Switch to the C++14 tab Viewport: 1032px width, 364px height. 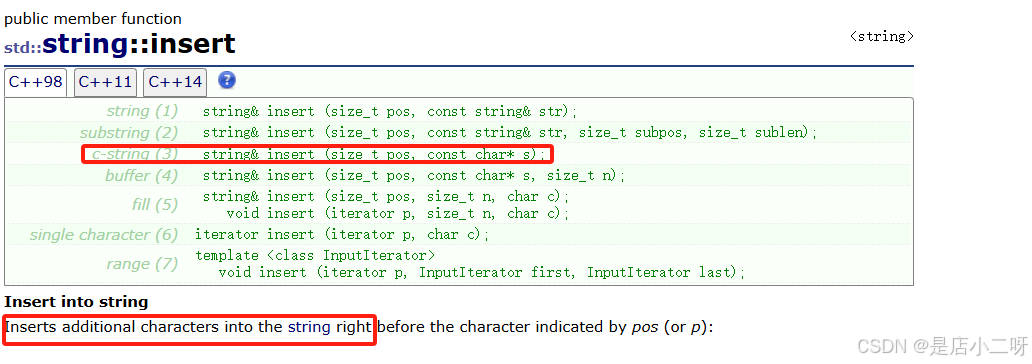click(175, 82)
